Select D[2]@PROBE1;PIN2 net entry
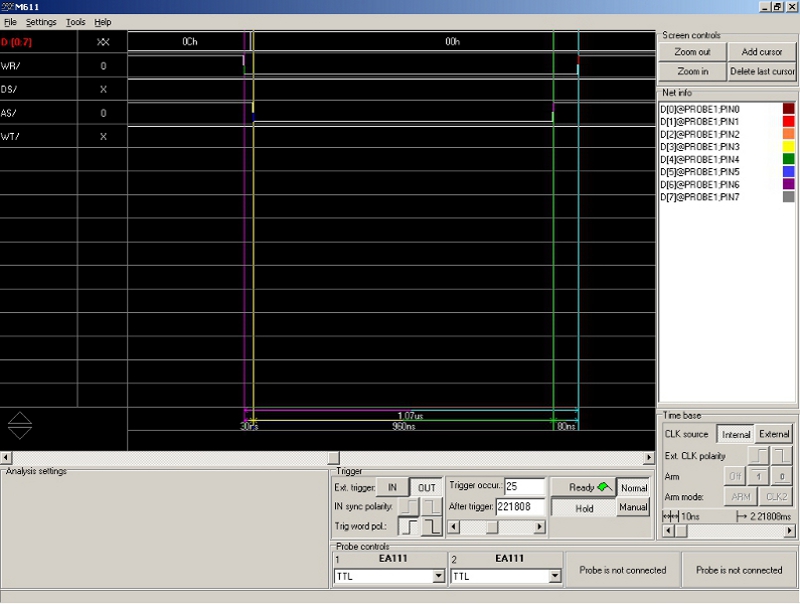 [699, 134]
